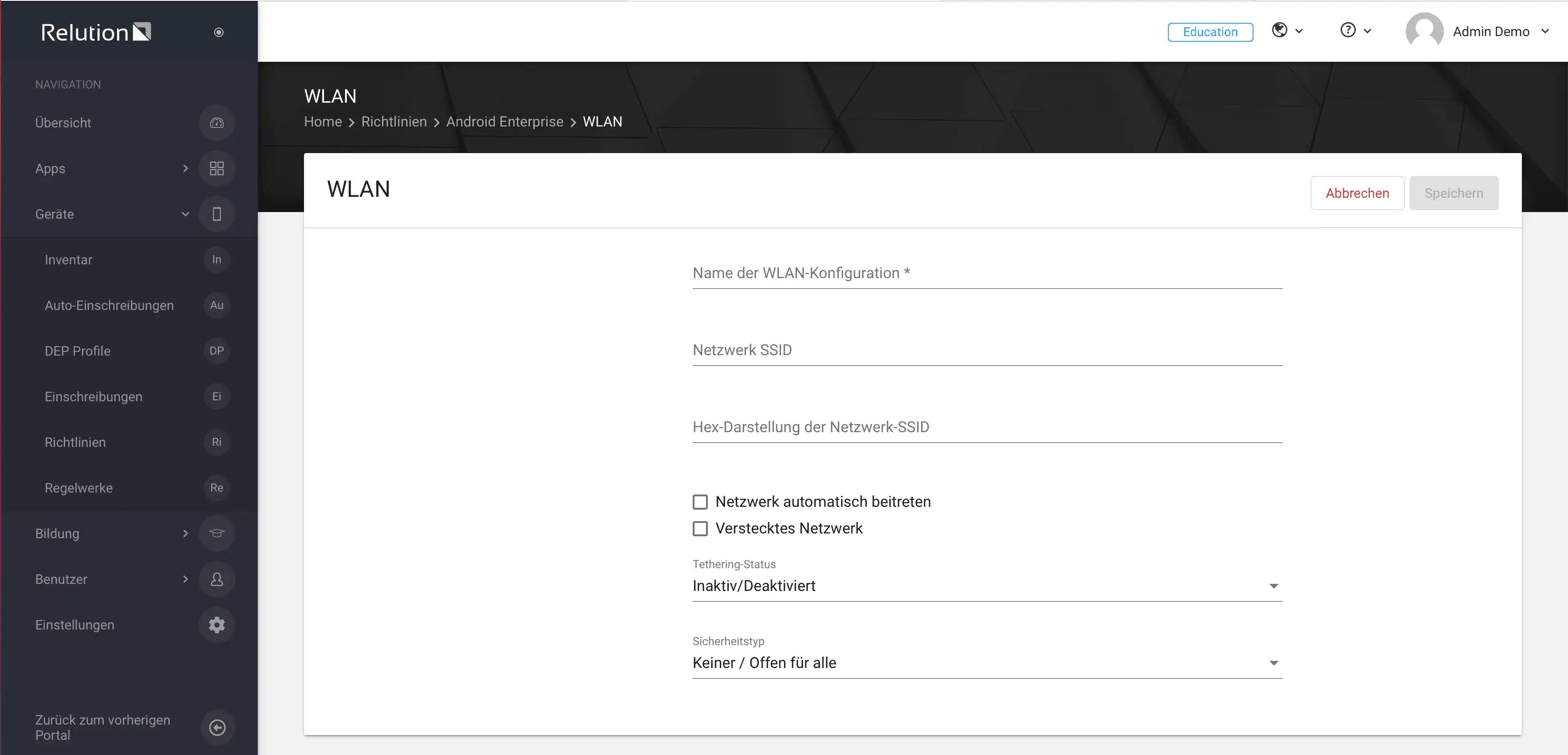Click the Einstellungen gear icon

(217, 625)
